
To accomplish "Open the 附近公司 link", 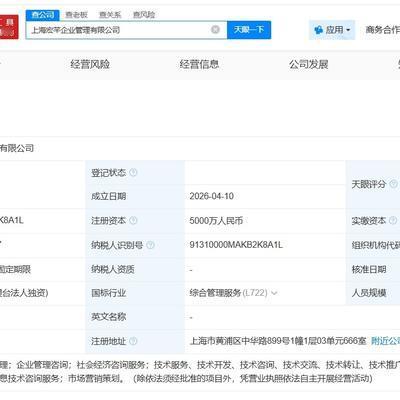I will (386, 341).
